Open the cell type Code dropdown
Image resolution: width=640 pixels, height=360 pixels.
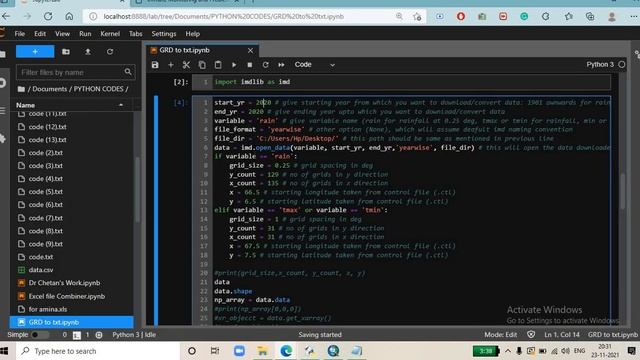pos(314,65)
